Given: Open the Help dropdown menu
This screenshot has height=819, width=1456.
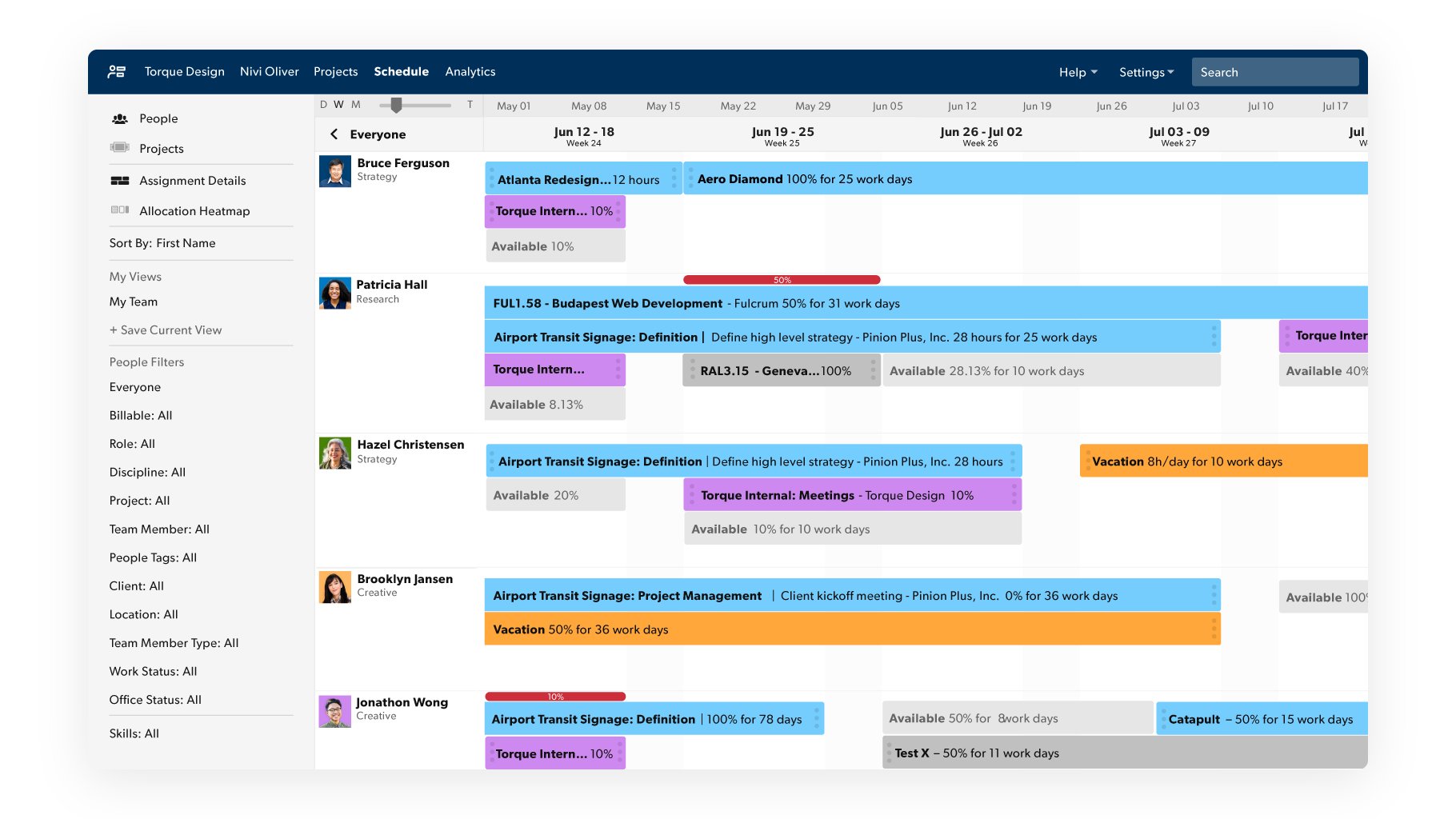Looking at the screenshot, I should coord(1078,72).
